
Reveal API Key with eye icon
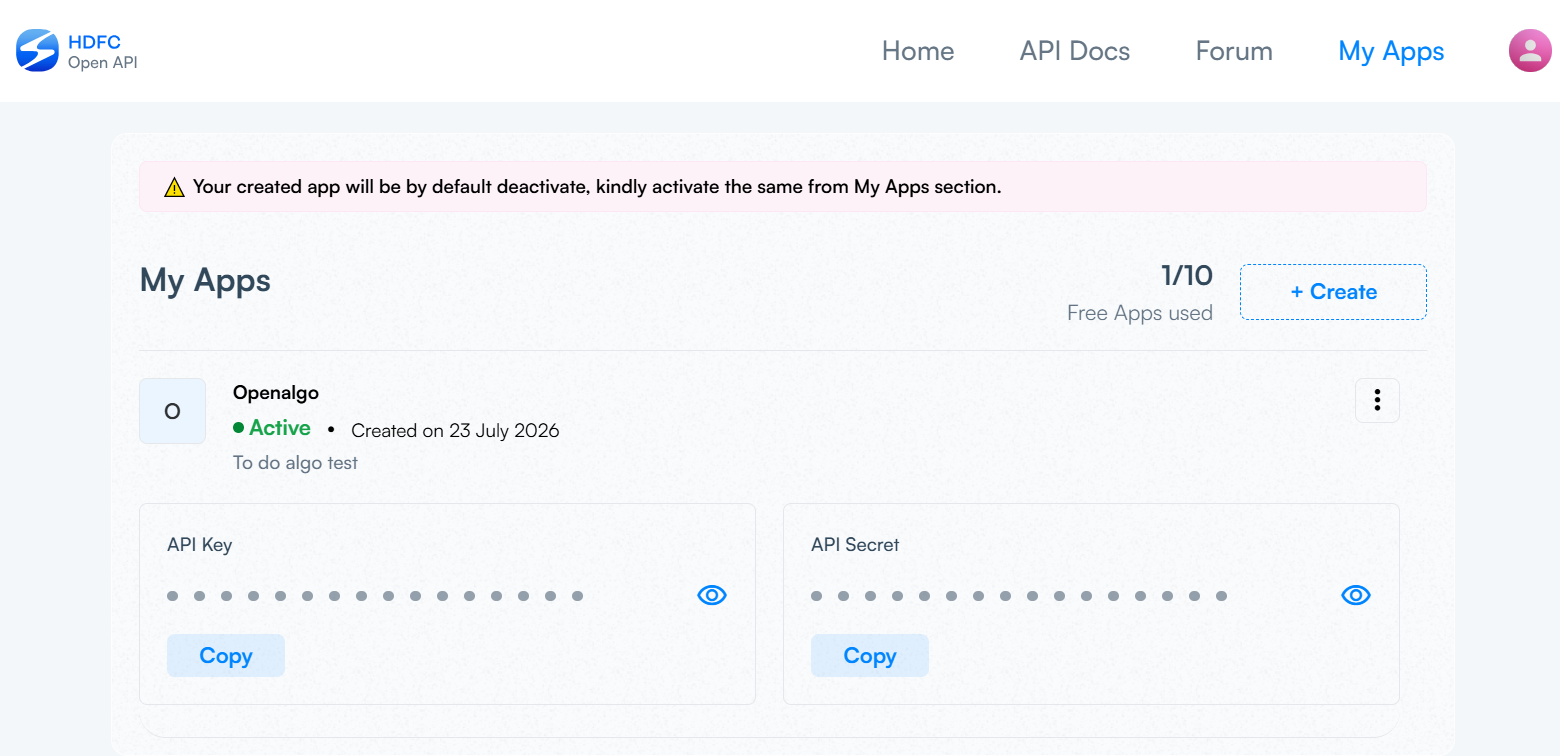711,596
